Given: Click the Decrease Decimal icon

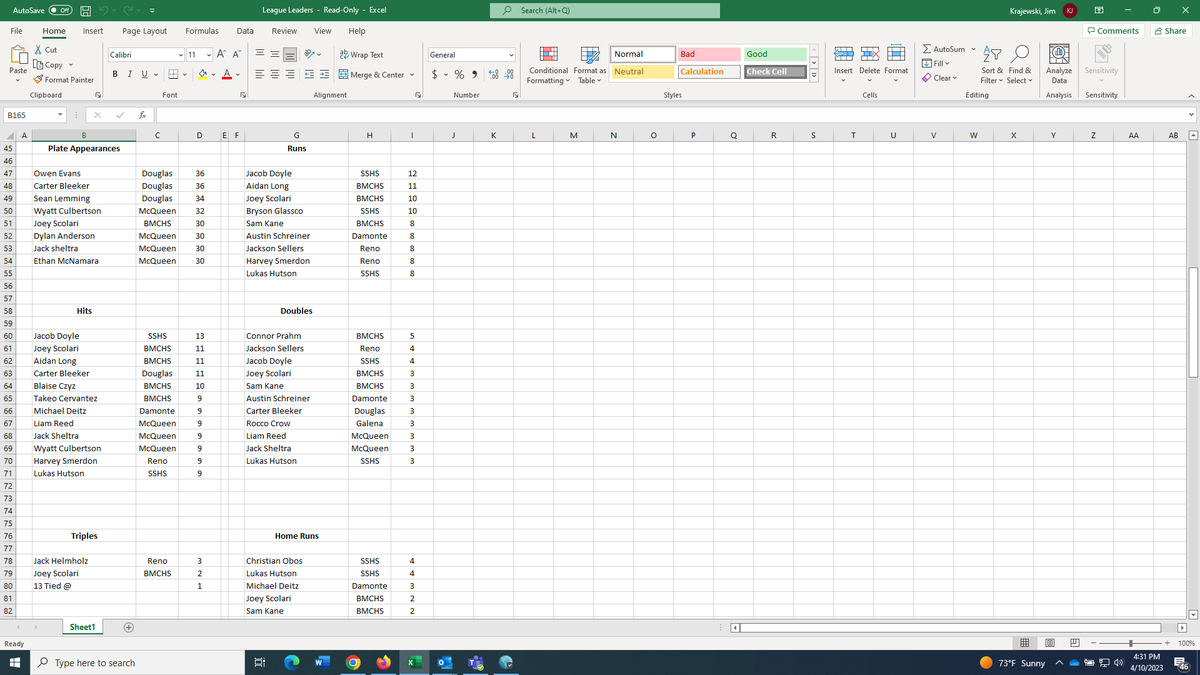Looking at the screenshot, I should point(509,75).
